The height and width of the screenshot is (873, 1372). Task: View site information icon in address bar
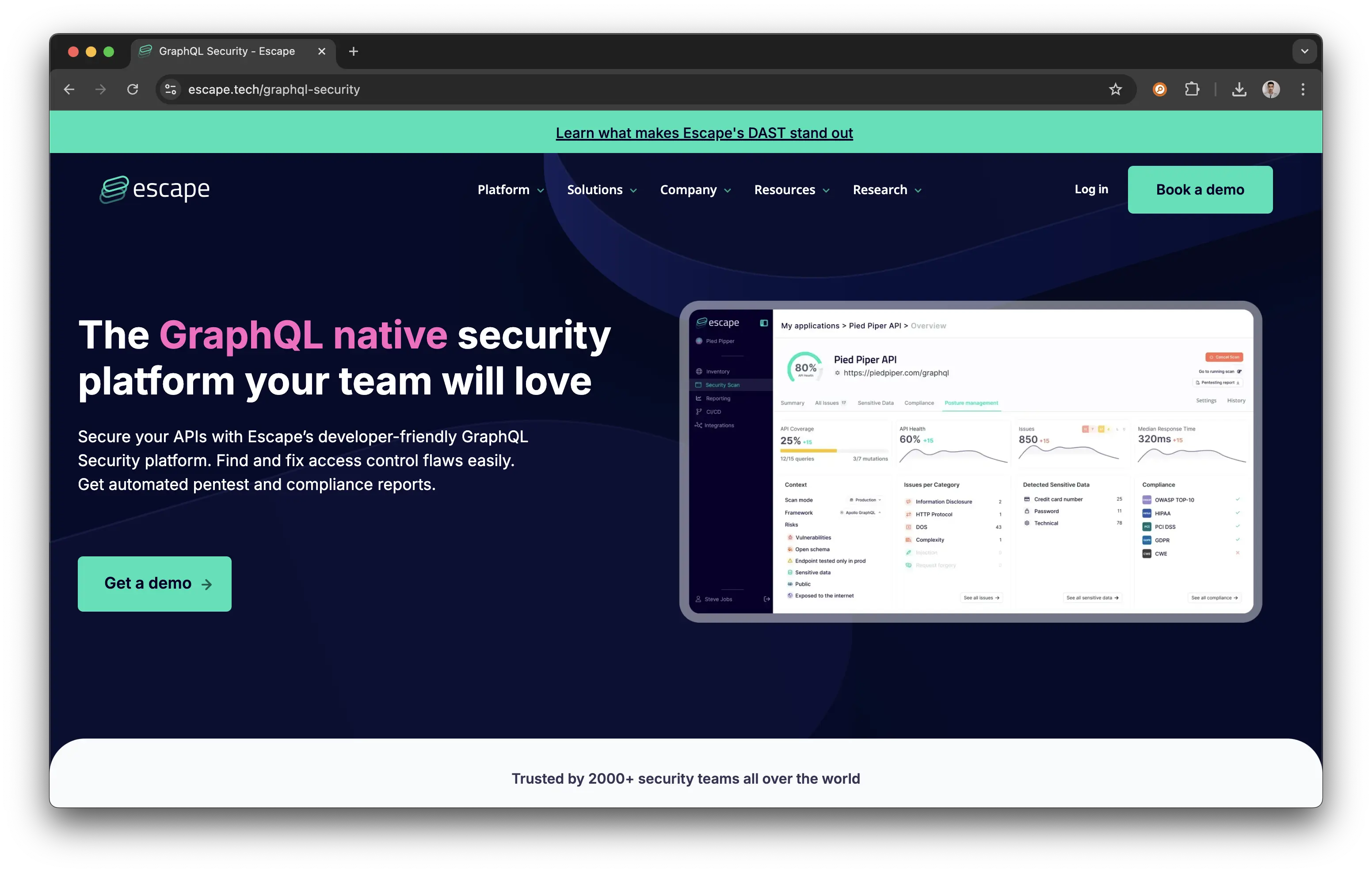(170, 89)
